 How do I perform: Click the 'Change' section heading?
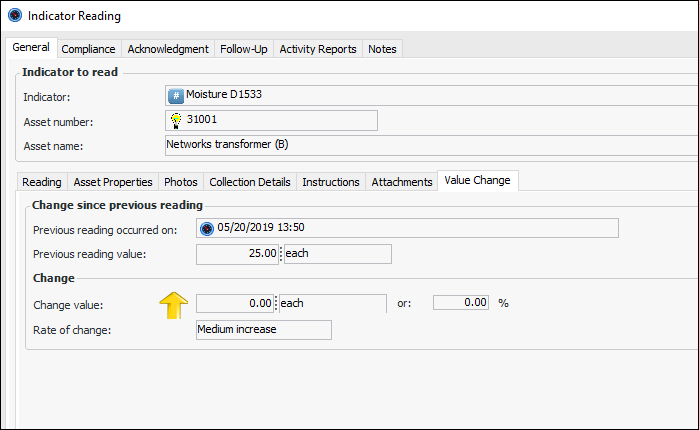pyautogui.click(x=54, y=278)
